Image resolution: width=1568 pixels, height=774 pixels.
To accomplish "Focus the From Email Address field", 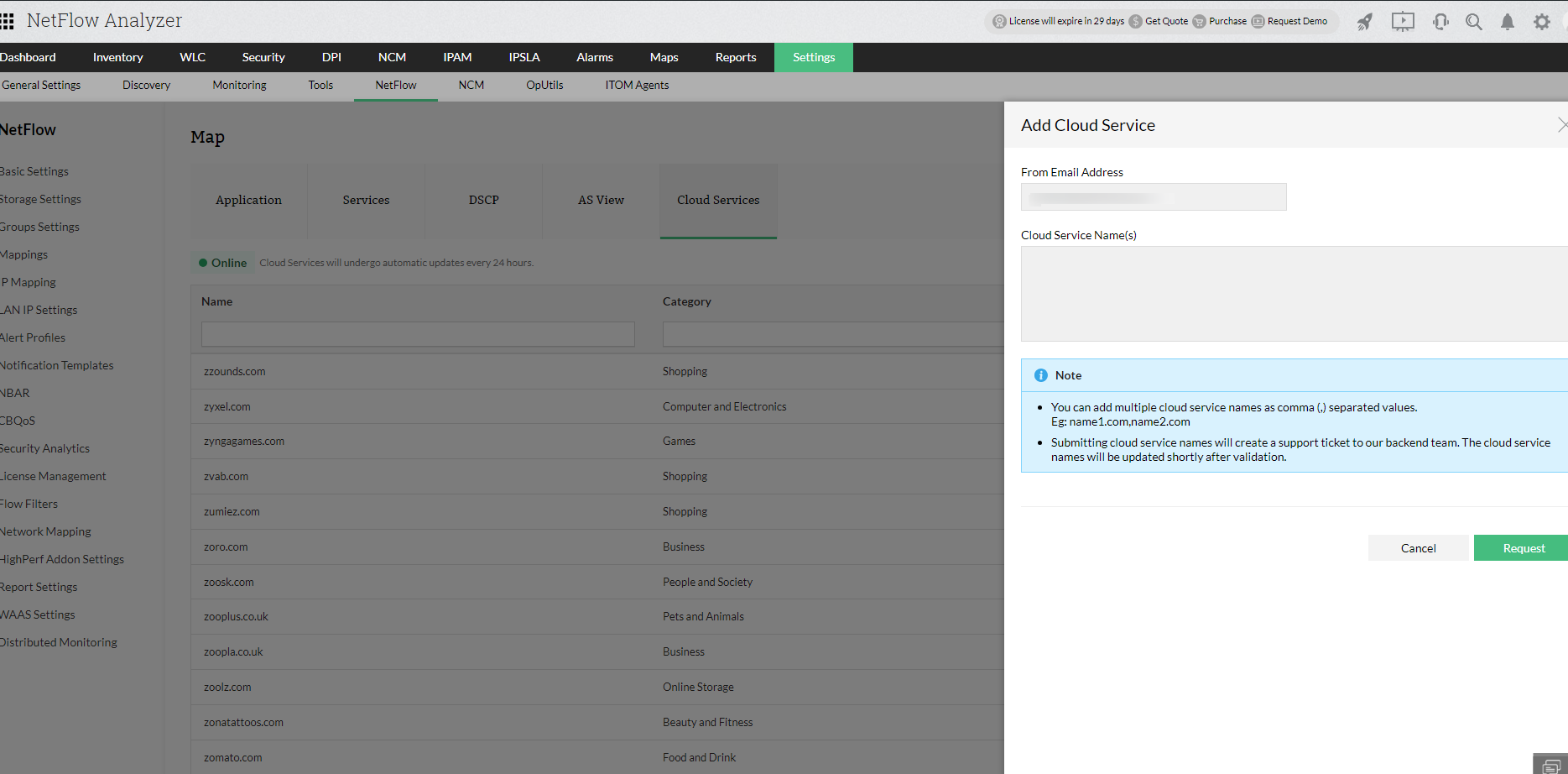I will (1154, 197).
